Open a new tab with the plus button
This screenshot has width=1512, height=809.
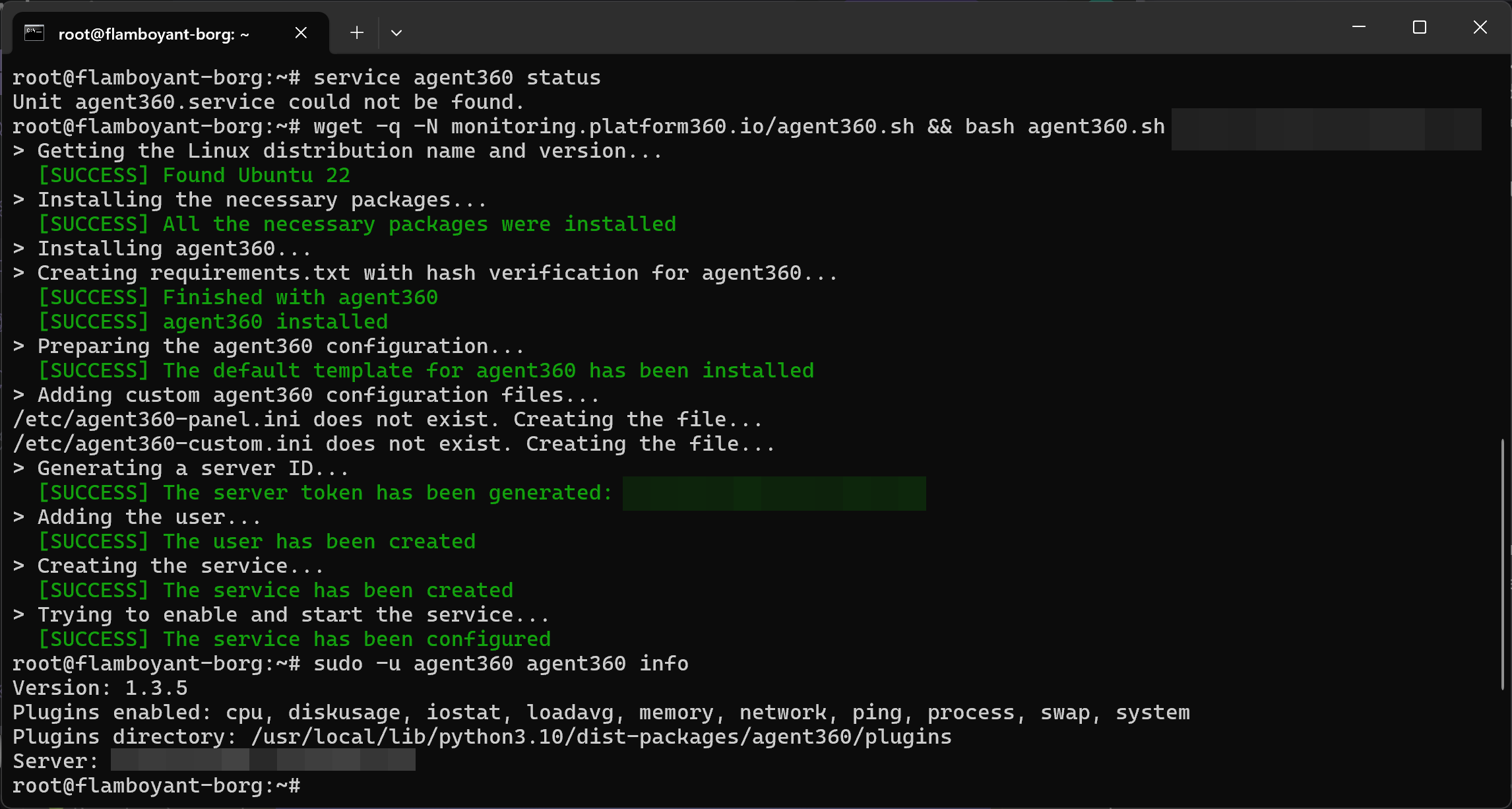click(x=357, y=32)
